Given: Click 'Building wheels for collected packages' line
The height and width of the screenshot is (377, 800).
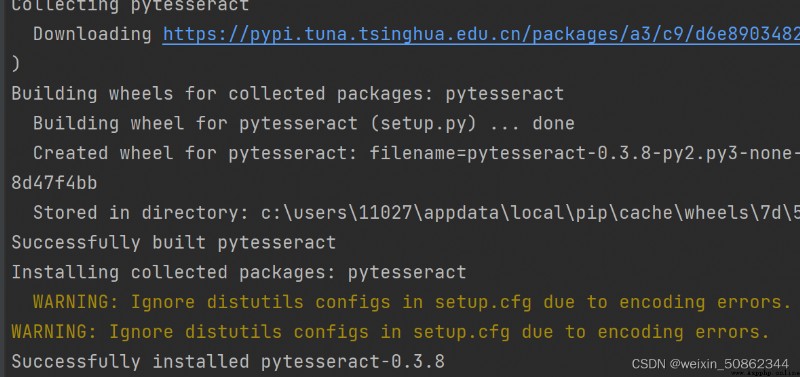Looking at the screenshot, I should [287, 93].
